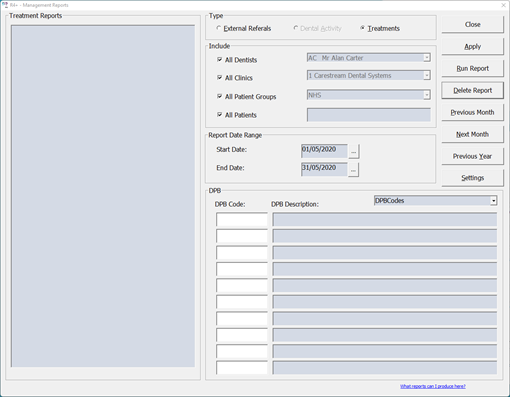Click inside the Treatment Reports list

click(103, 196)
